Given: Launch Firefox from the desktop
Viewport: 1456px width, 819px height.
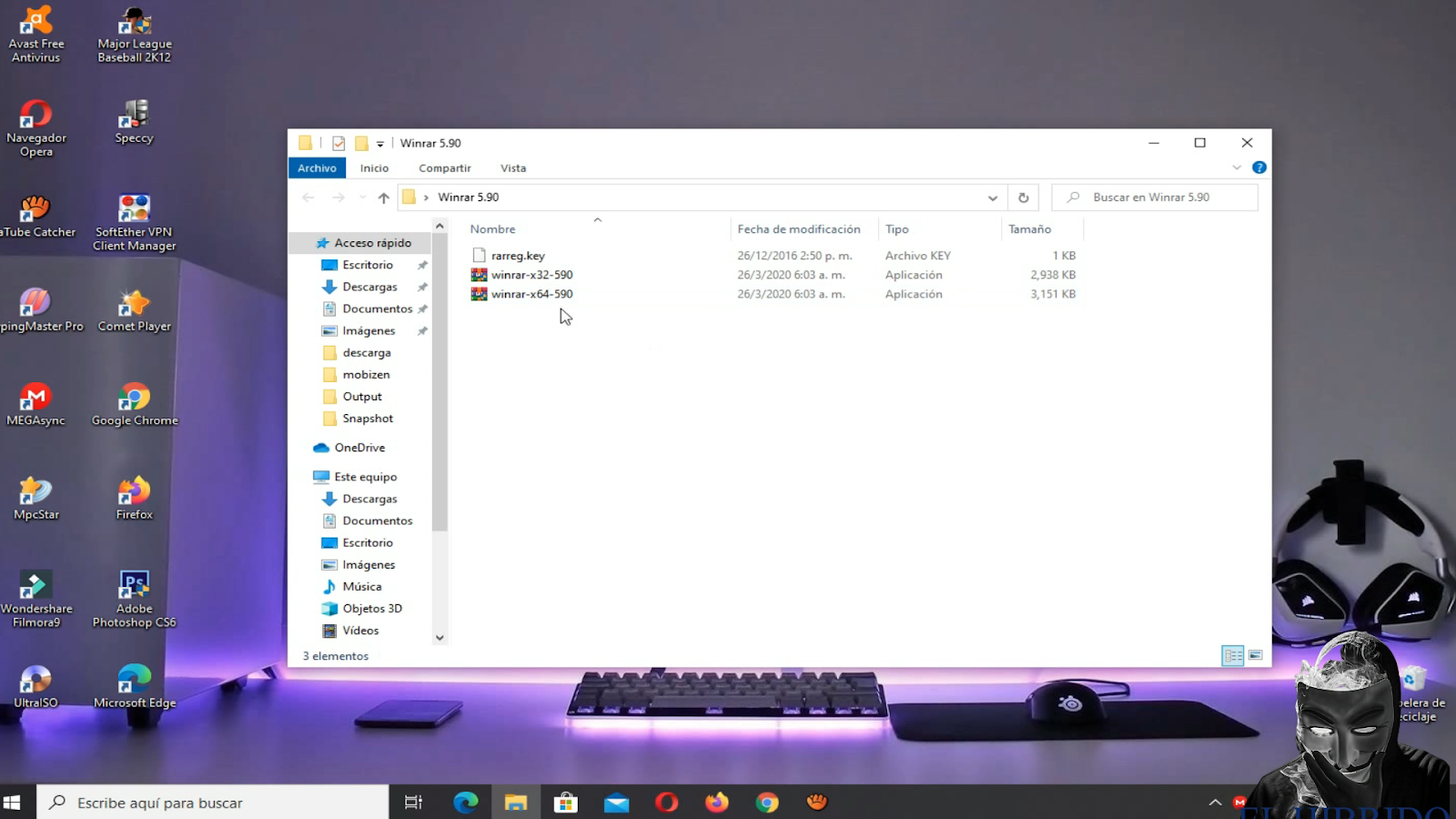Looking at the screenshot, I should (135, 499).
